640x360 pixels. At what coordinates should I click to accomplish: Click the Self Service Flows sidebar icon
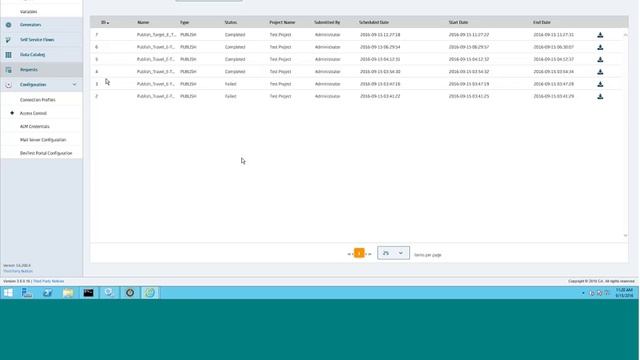point(9,40)
